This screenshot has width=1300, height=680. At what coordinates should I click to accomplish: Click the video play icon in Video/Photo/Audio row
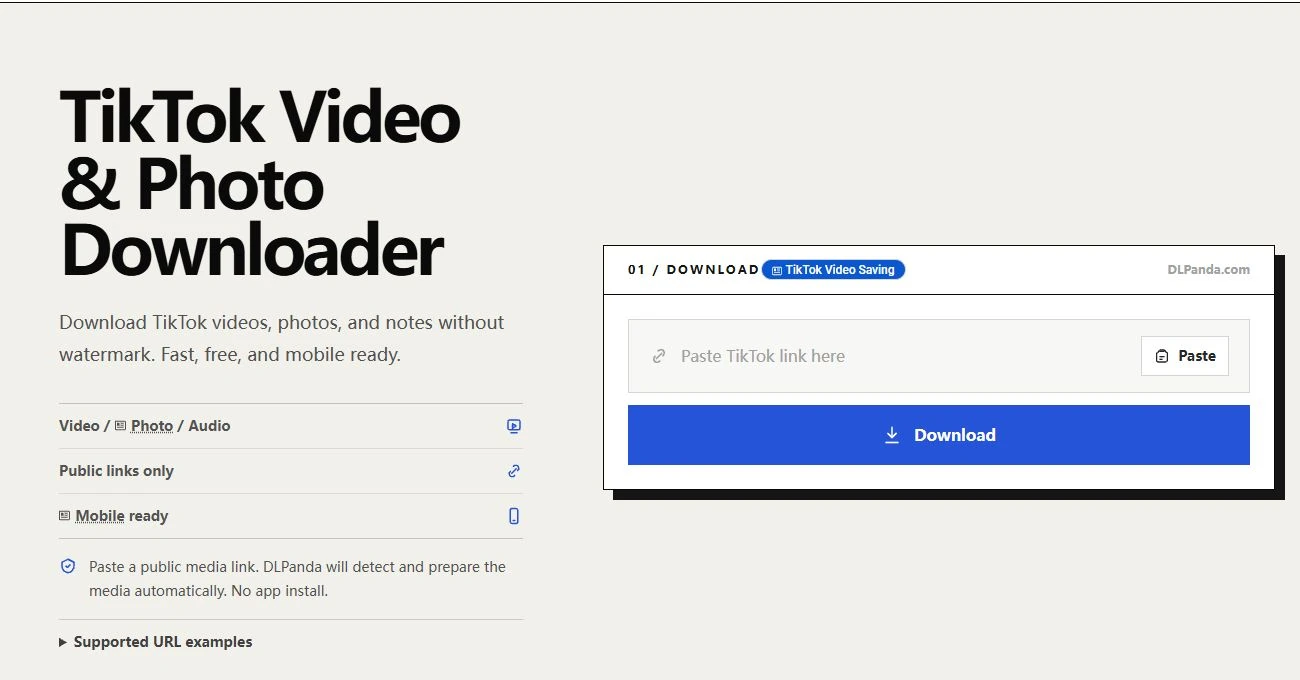tap(514, 426)
